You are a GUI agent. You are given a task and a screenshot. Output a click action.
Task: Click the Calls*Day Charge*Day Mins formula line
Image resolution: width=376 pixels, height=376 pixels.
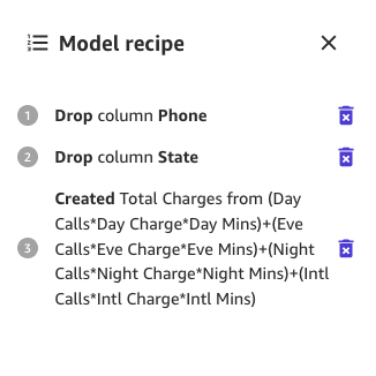click(x=179, y=224)
